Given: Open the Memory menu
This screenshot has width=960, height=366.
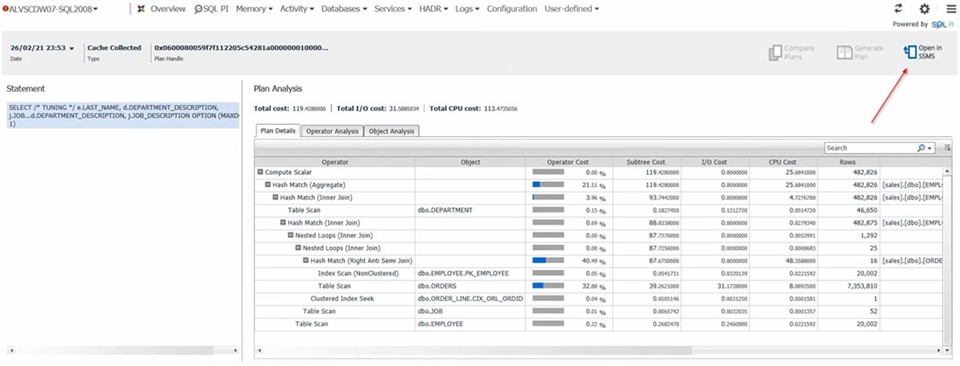Looking at the screenshot, I should point(254,9).
